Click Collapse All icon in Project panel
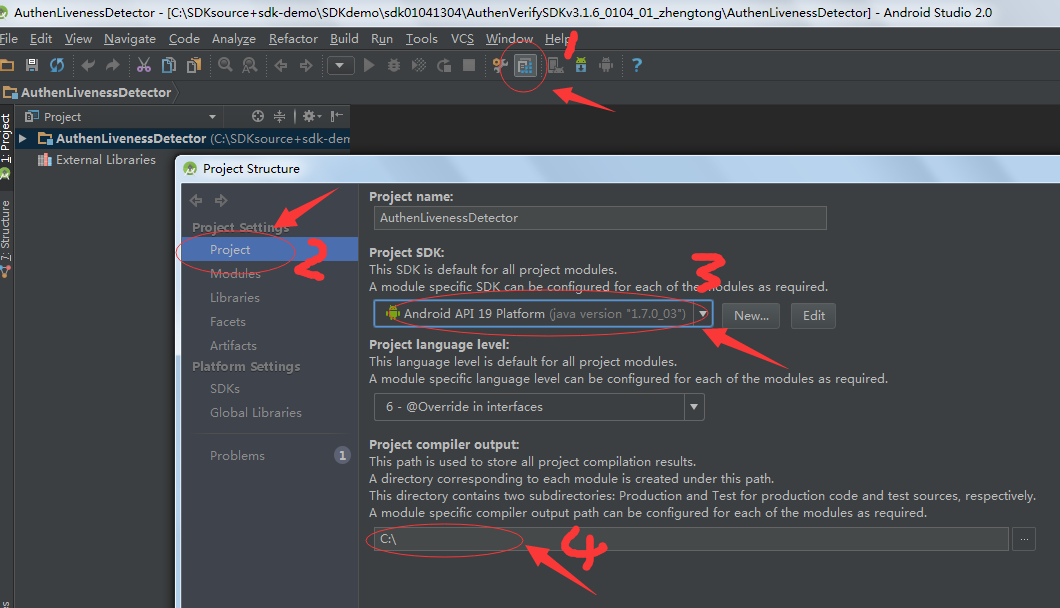Screen dimensions: 1060x608 [x=279, y=116]
